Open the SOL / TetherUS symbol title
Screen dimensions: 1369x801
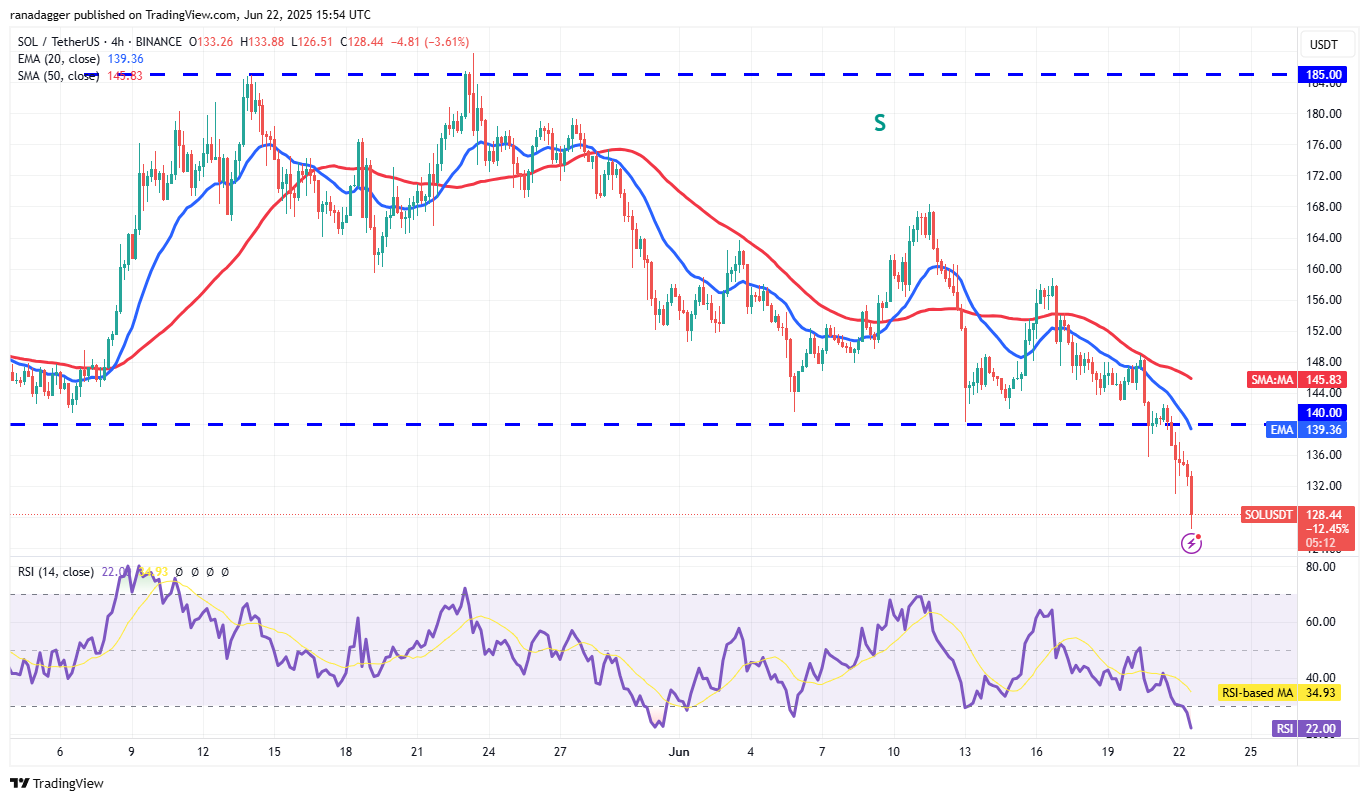coord(60,42)
